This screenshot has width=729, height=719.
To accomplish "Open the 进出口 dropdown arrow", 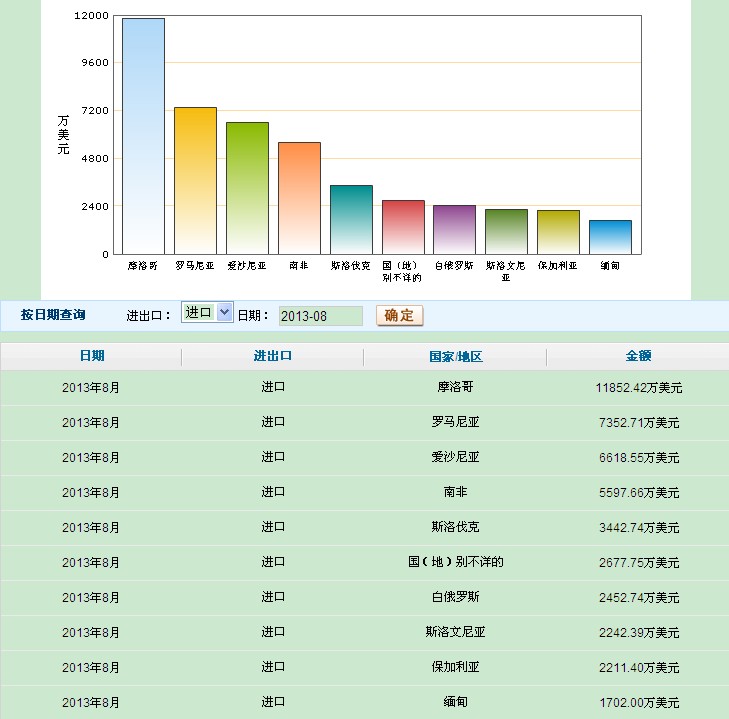I will 225,312.
